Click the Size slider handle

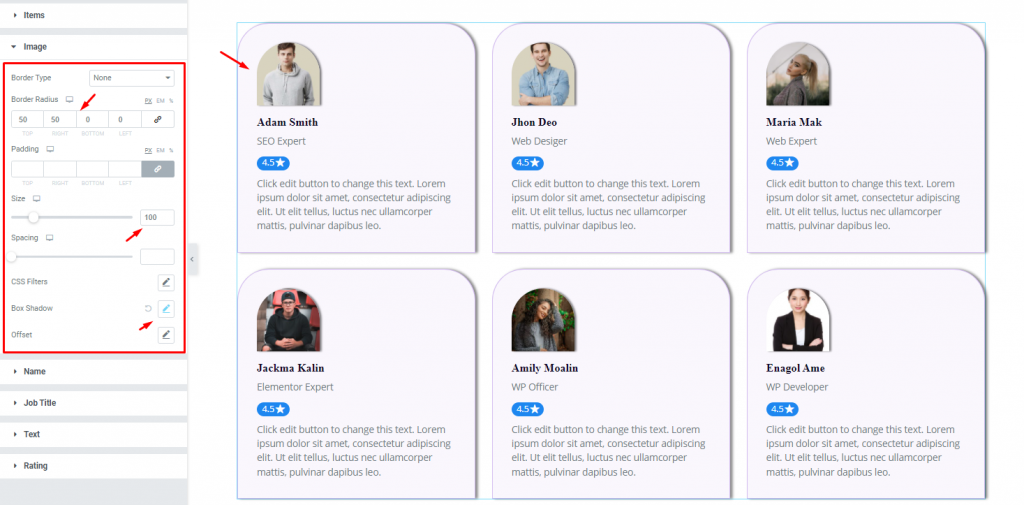tap(33, 218)
